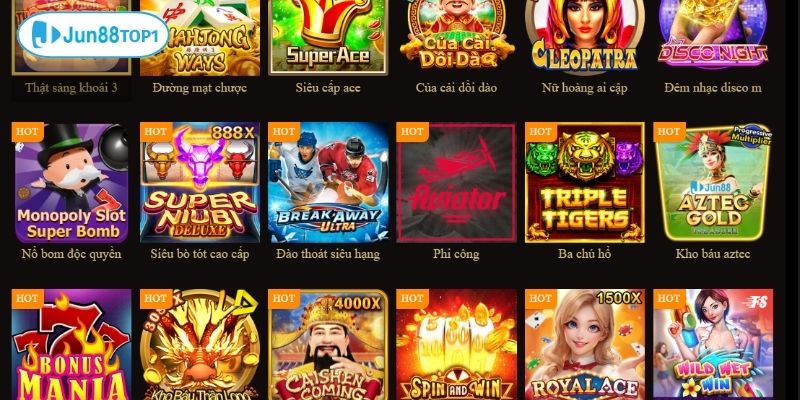Open the Break Away Ultra hockey game

click(x=328, y=182)
